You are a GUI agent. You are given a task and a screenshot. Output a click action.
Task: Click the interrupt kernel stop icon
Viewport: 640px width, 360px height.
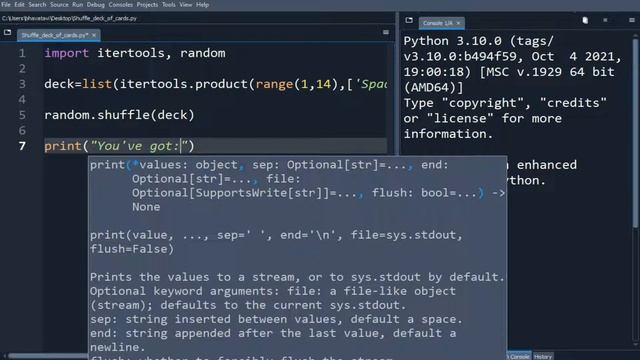(605, 20)
